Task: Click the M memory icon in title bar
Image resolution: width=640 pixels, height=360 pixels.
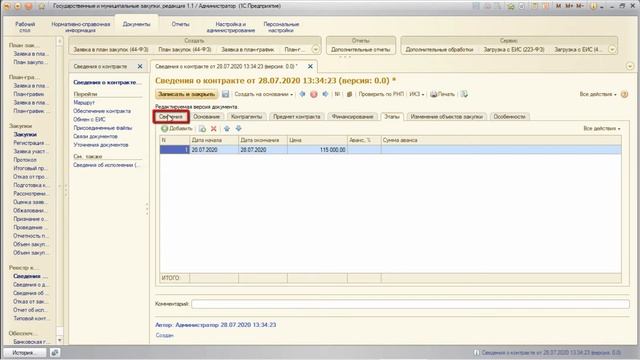Action: tap(558, 6)
